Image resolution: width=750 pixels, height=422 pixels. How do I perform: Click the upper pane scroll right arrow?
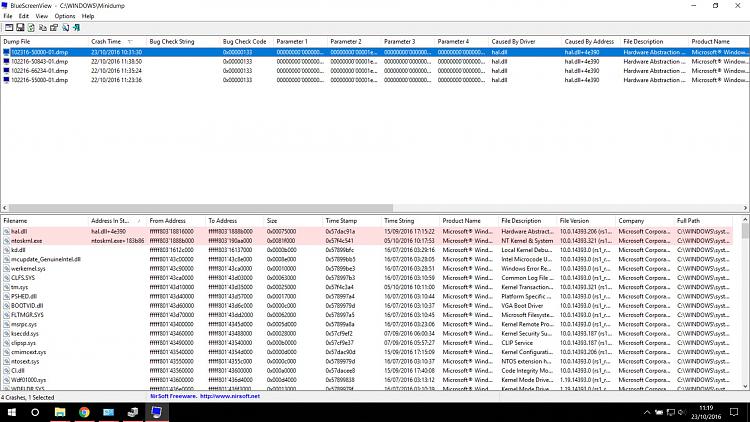pos(745,208)
